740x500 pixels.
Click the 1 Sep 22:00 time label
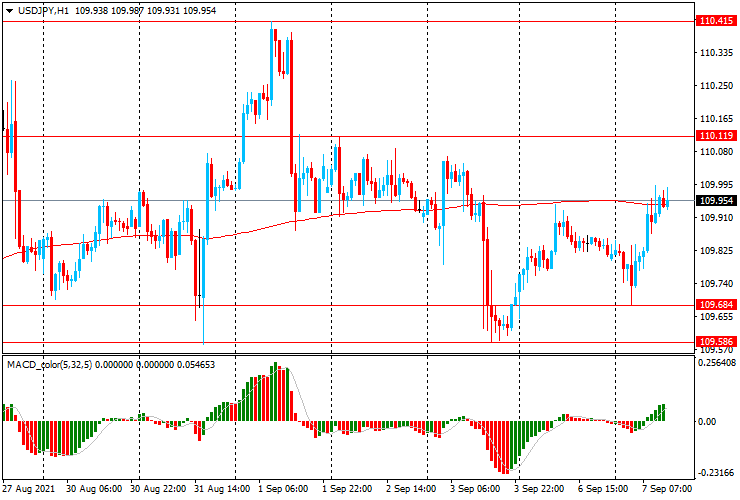coord(347,489)
